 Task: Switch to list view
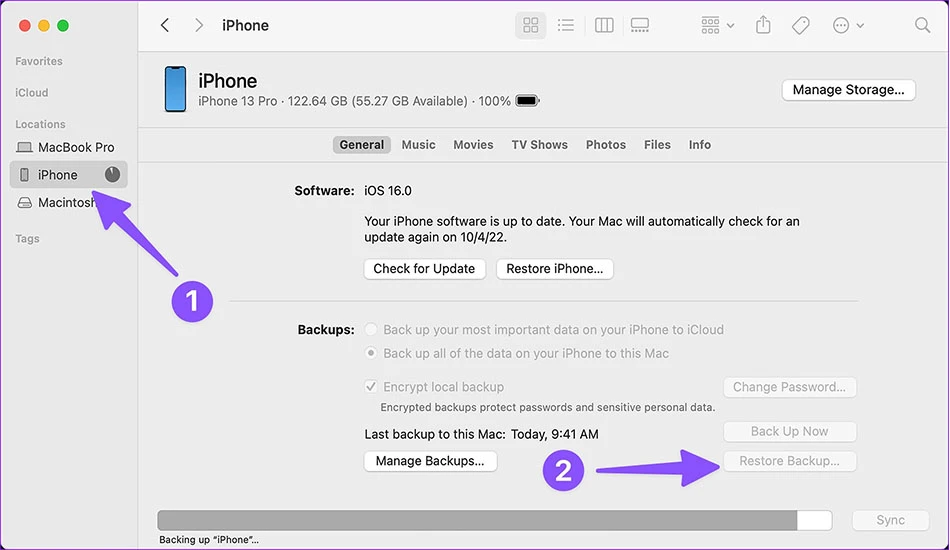(566, 25)
